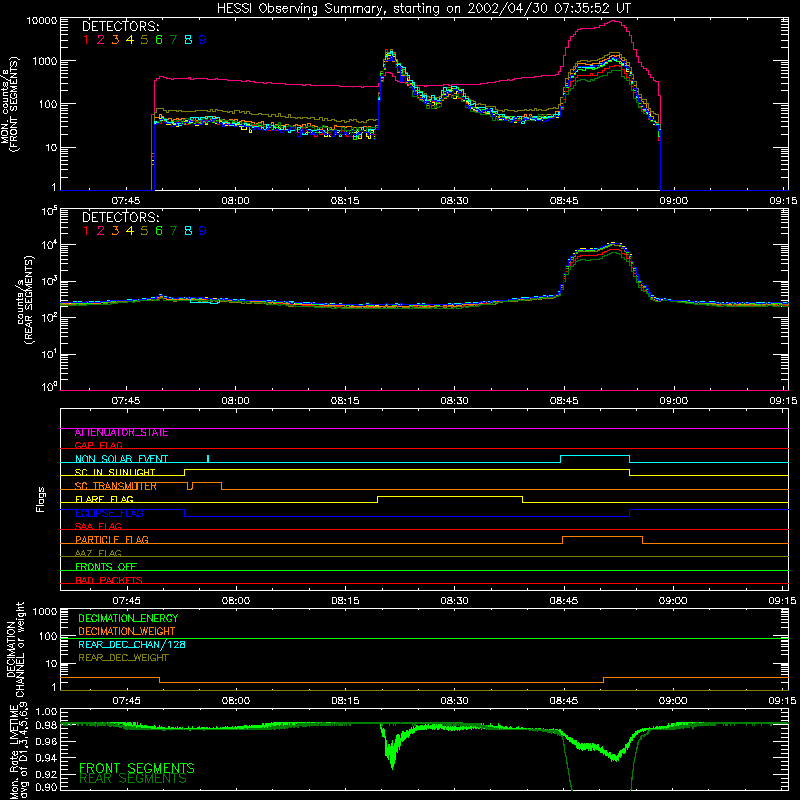Click the SC_IN_SUNLIGHT flag label
The width and height of the screenshot is (800, 800).
pyautogui.click(x=115, y=472)
